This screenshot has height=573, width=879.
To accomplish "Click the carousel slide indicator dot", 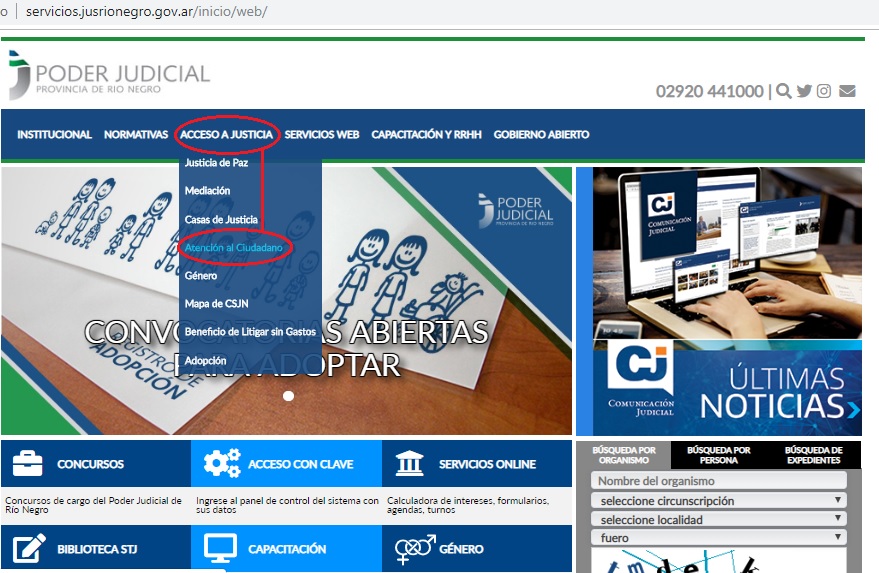I will click(x=288, y=396).
